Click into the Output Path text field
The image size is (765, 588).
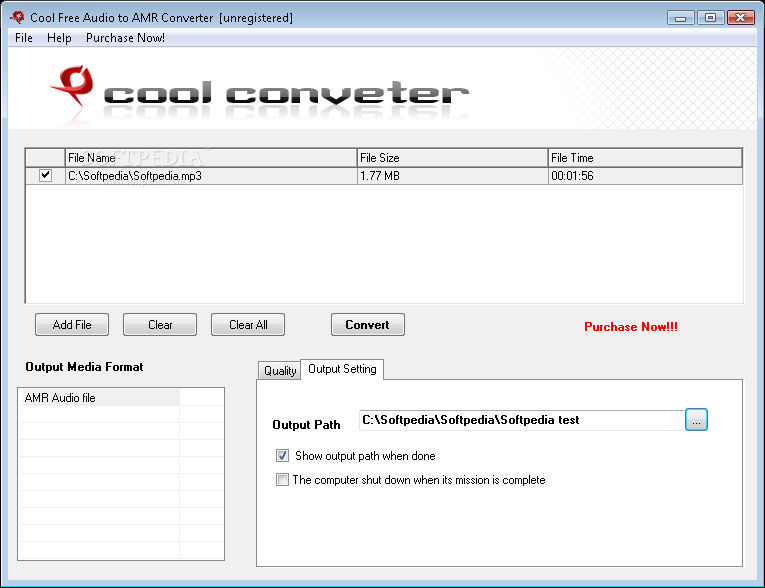[522, 420]
